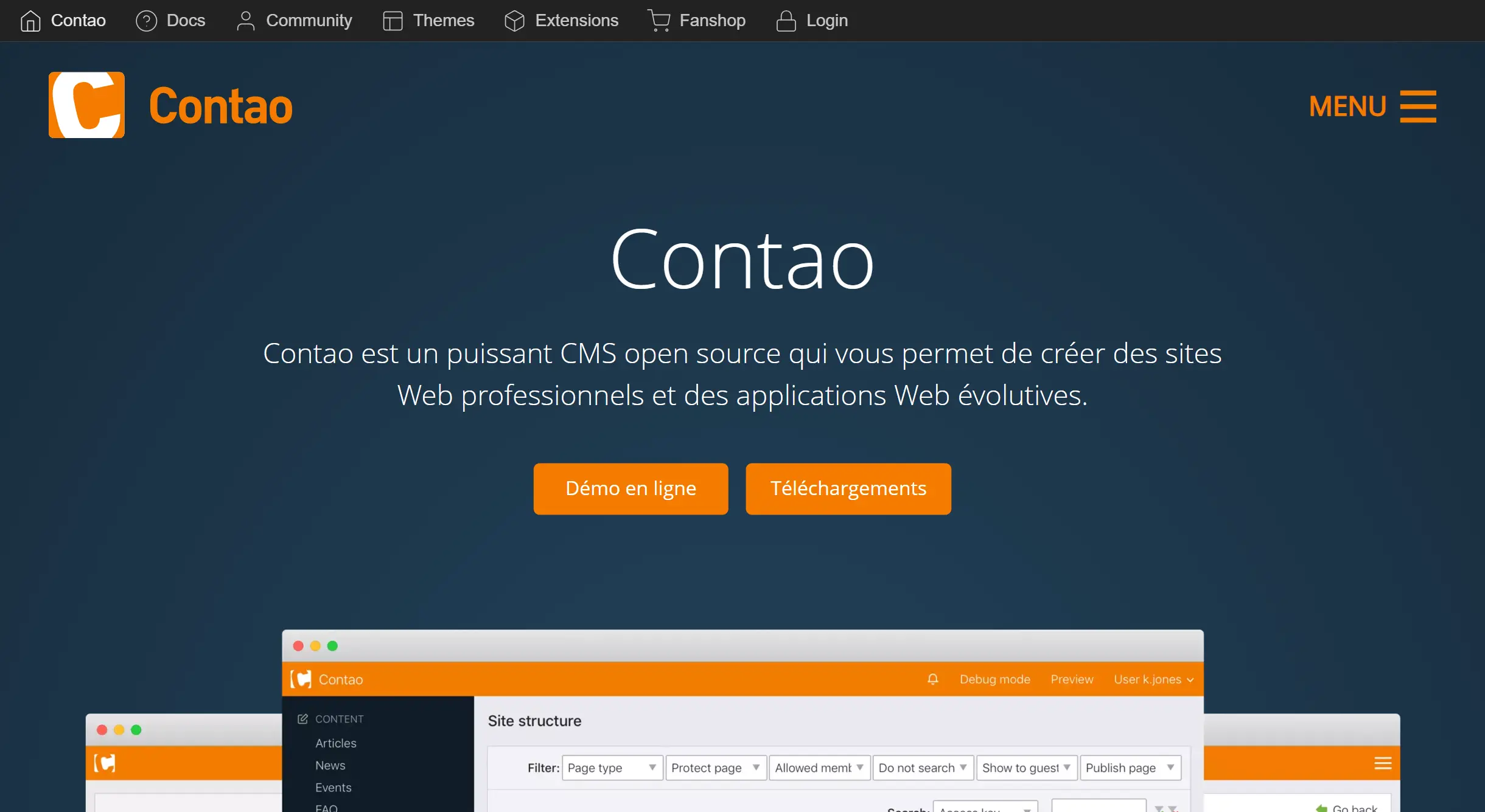Click the Téléchargements button
This screenshot has width=1485, height=812.
(x=848, y=488)
